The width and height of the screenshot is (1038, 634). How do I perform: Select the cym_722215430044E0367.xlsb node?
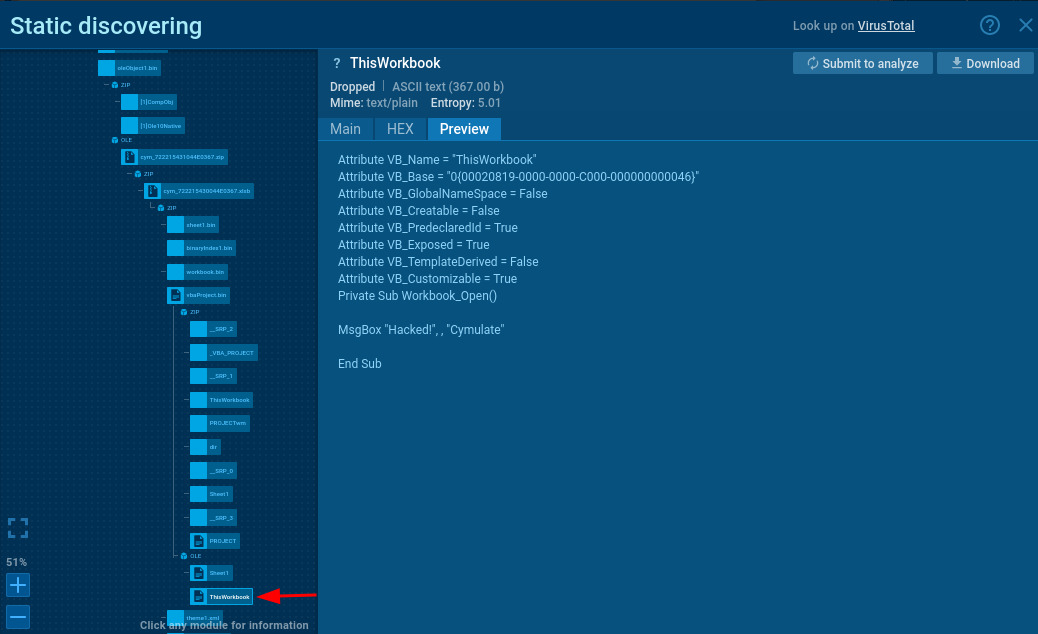[198, 190]
